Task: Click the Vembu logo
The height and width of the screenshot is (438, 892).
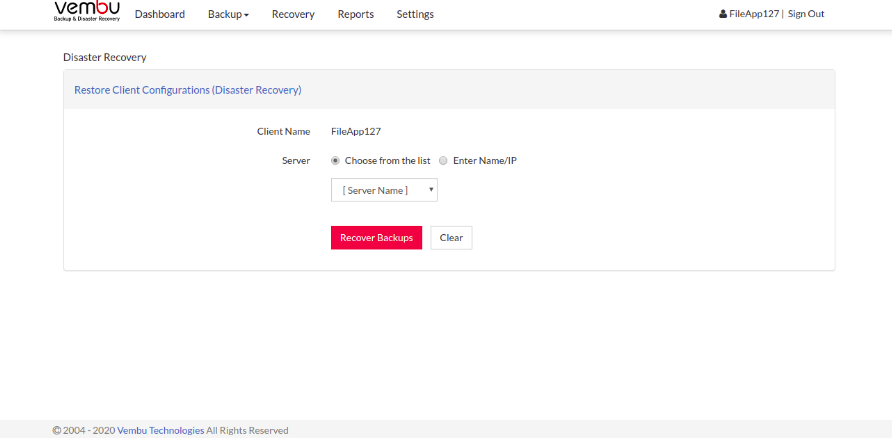Action: point(87,11)
